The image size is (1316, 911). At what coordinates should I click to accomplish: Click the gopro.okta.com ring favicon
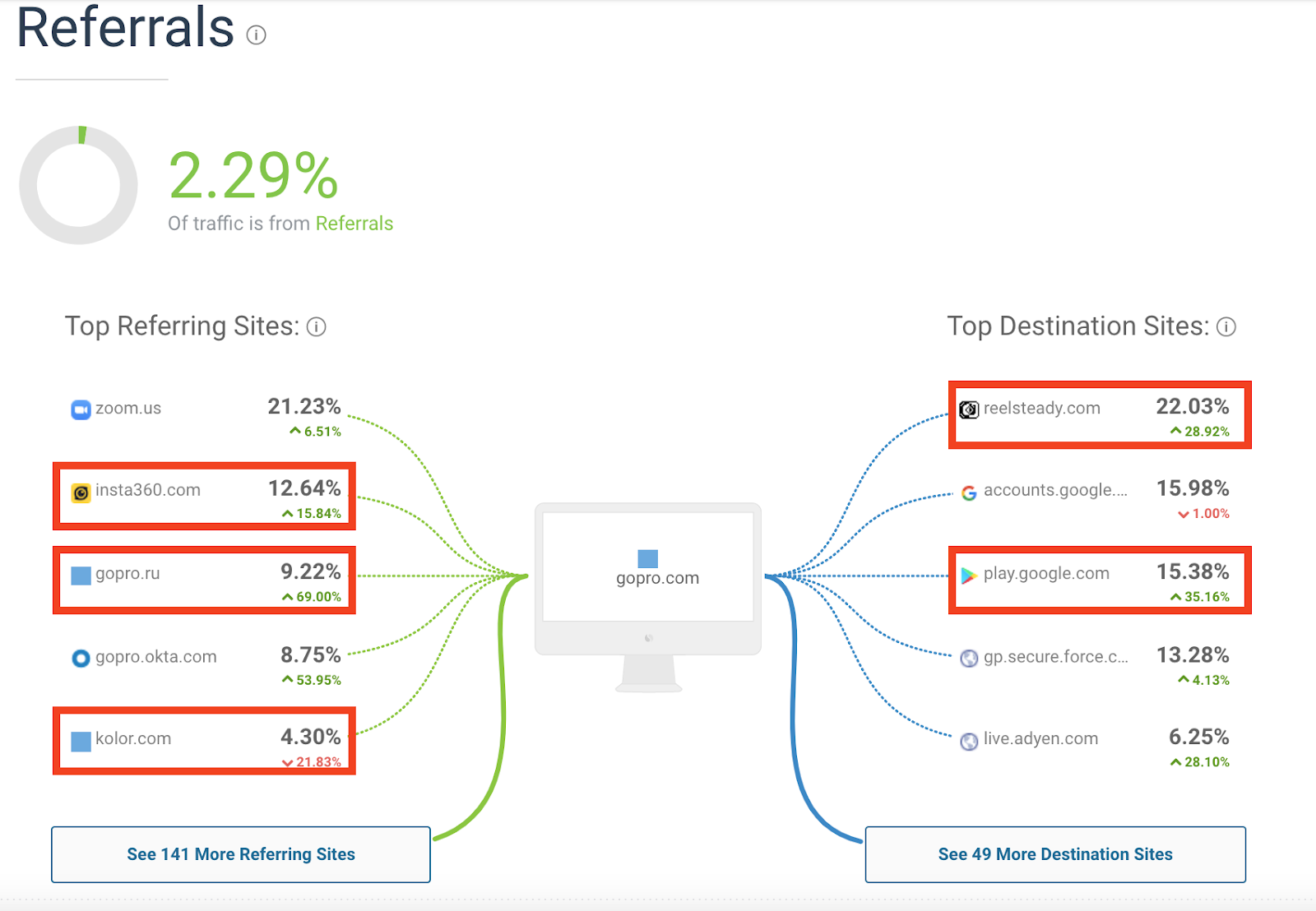click(x=81, y=658)
